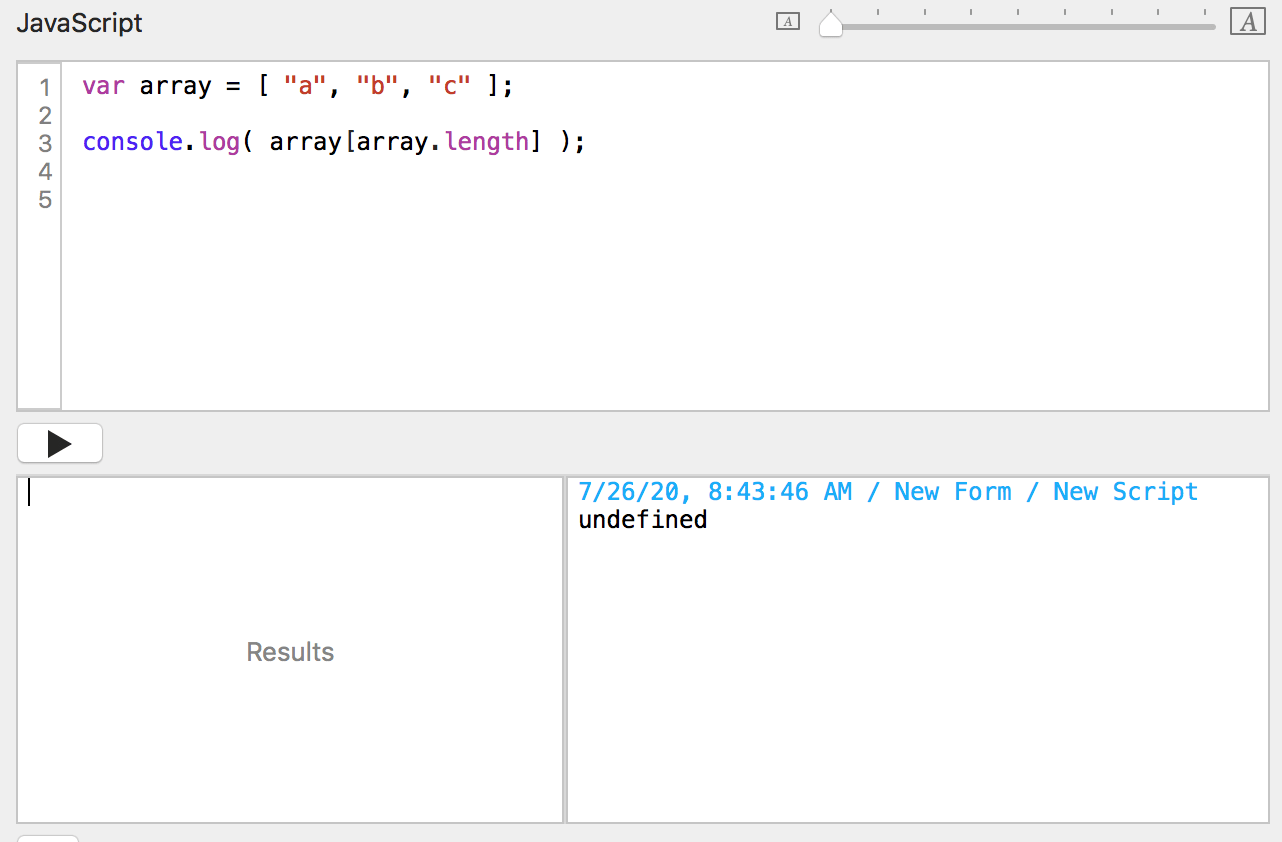The width and height of the screenshot is (1282, 842).
Task: Select the undefined output in the console
Action: [642, 519]
